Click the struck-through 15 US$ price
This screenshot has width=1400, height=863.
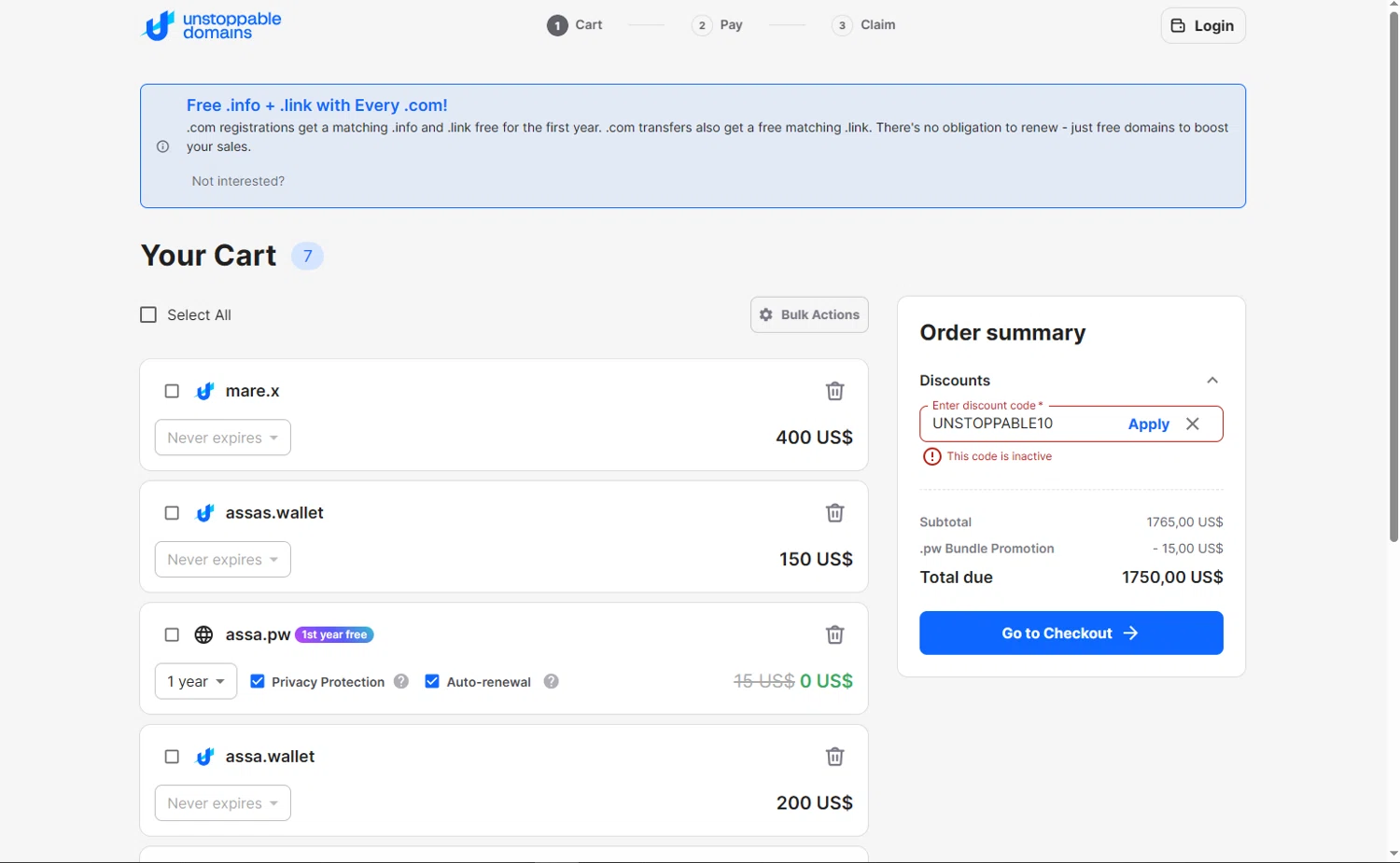click(763, 681)
